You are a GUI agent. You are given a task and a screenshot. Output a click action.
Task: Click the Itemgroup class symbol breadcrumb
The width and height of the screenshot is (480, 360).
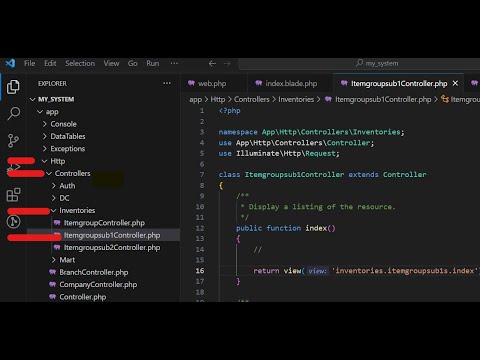(460, 99)
